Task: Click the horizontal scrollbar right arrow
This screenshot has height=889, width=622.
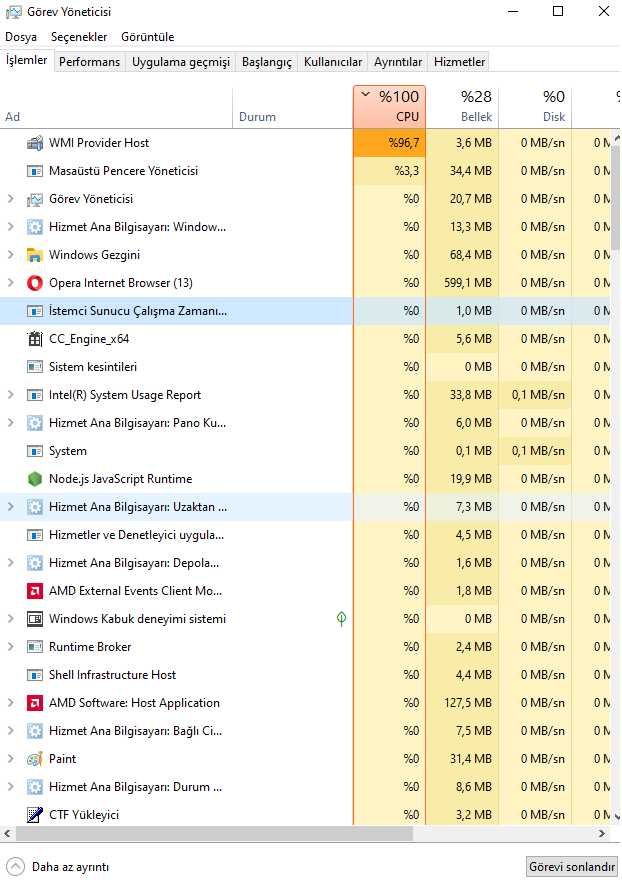Action: (602, 833)
